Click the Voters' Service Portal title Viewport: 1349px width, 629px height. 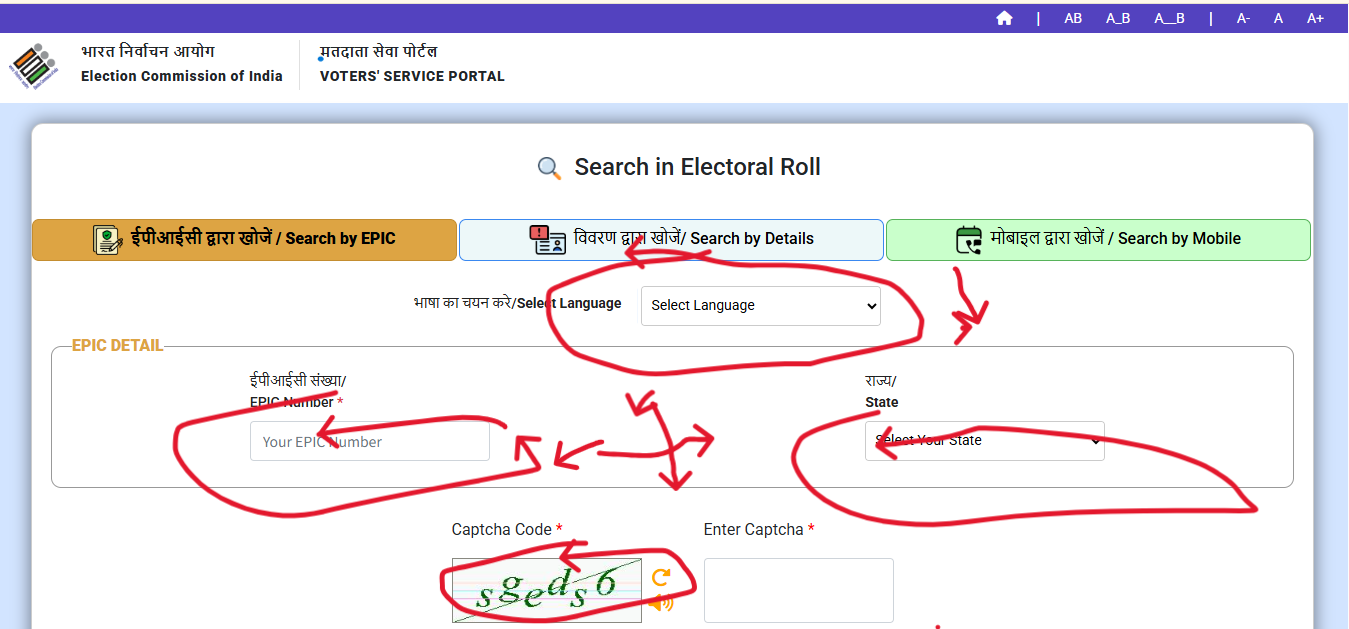(412, 76)
